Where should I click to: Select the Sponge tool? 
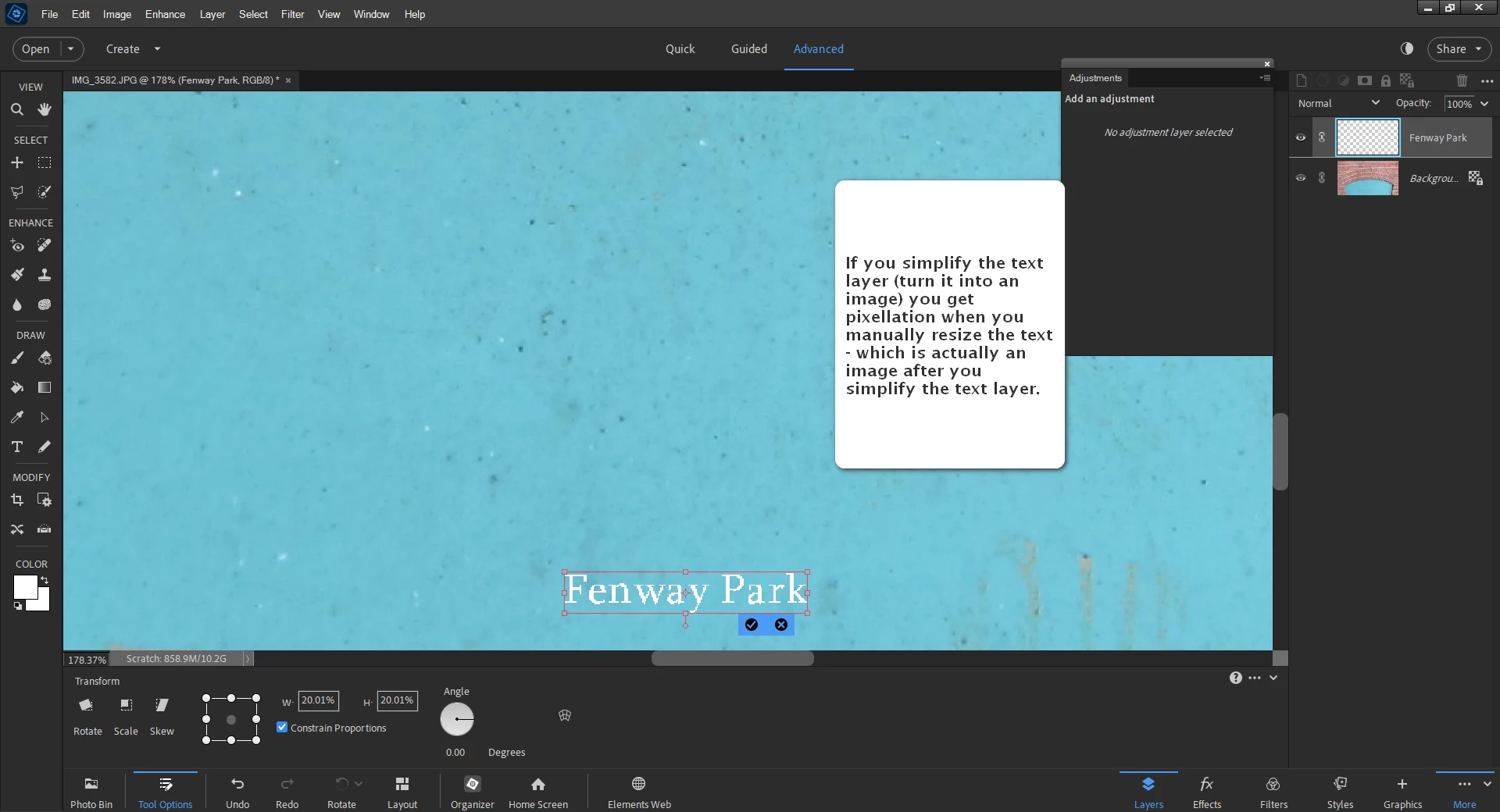[45, 304]
